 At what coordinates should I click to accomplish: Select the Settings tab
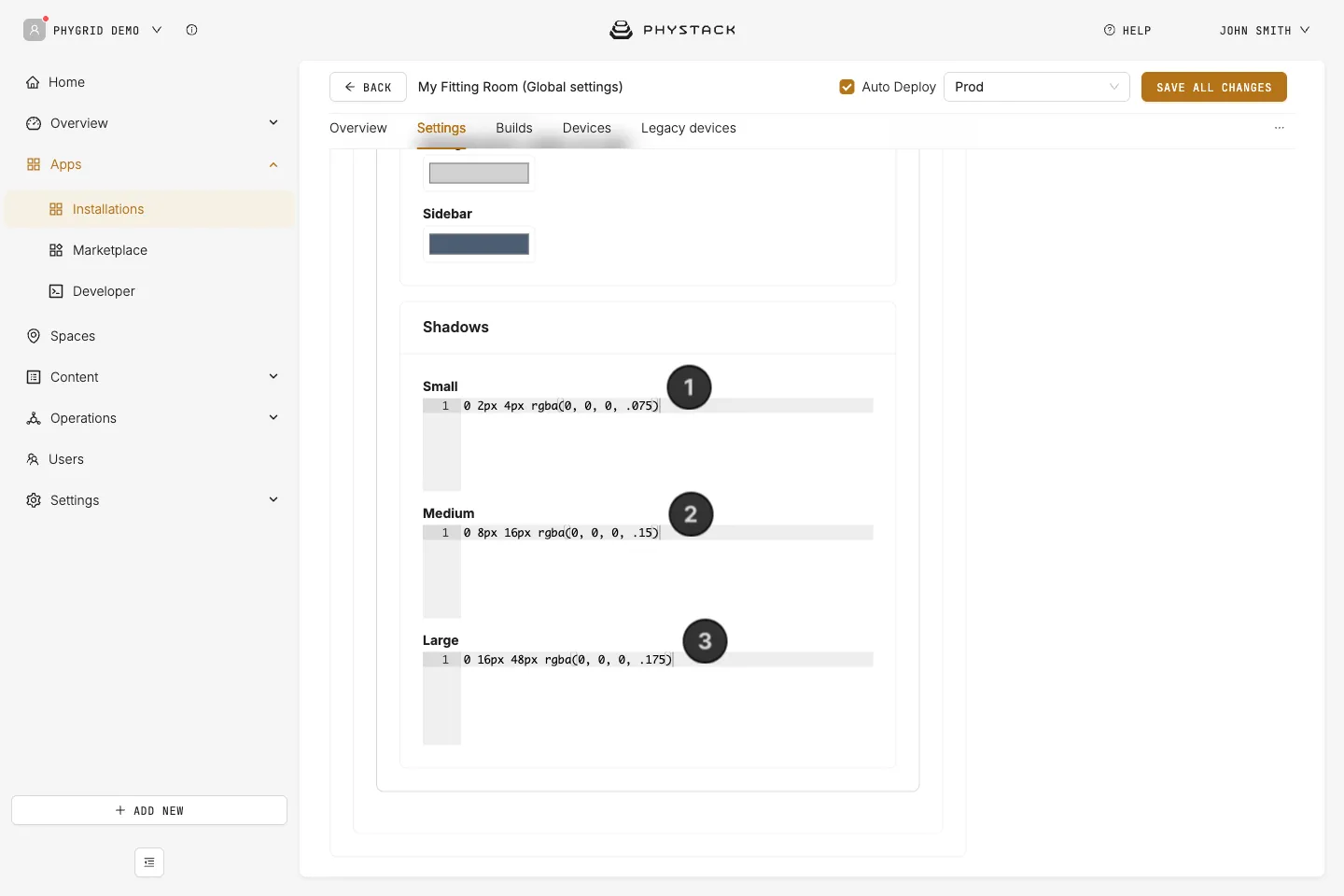441,128
